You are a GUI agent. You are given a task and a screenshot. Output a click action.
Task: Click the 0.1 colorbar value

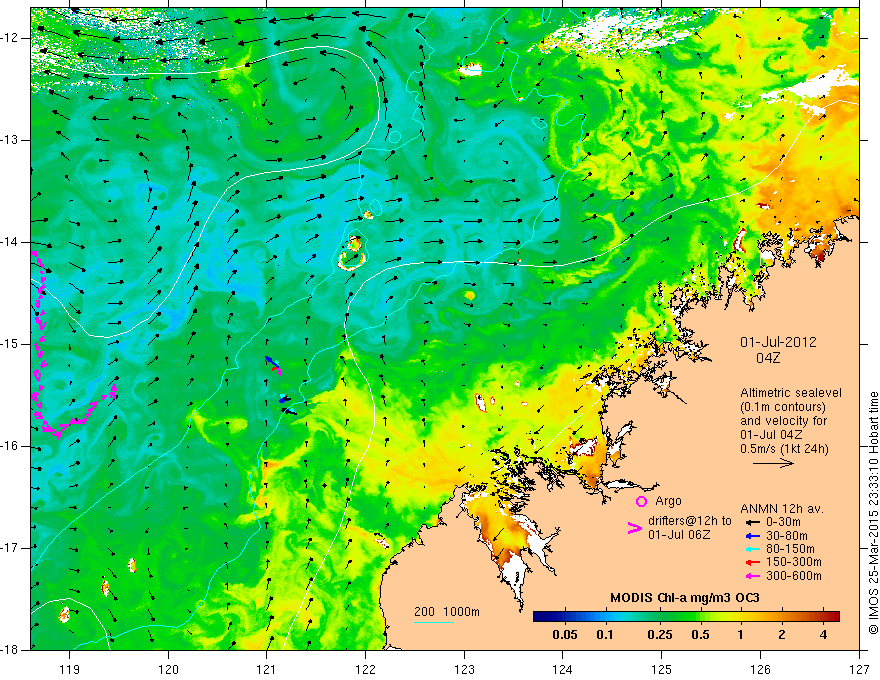point(604,635)
